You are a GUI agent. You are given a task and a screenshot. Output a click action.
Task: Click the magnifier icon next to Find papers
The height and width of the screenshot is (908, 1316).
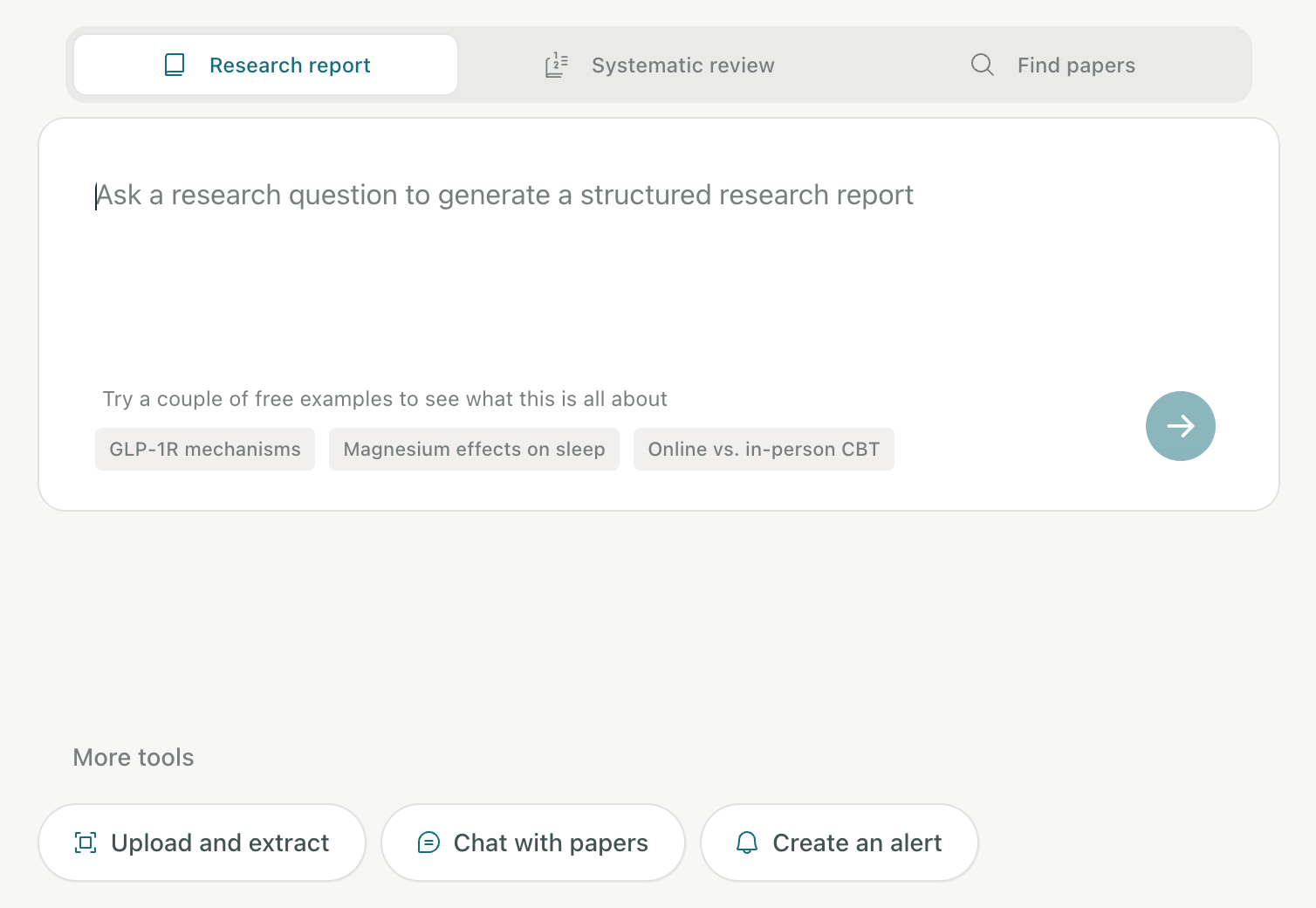[983, 65]
